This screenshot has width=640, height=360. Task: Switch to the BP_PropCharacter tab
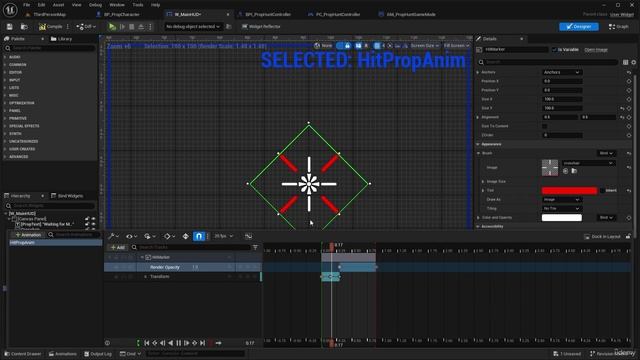tap(121, 14)
